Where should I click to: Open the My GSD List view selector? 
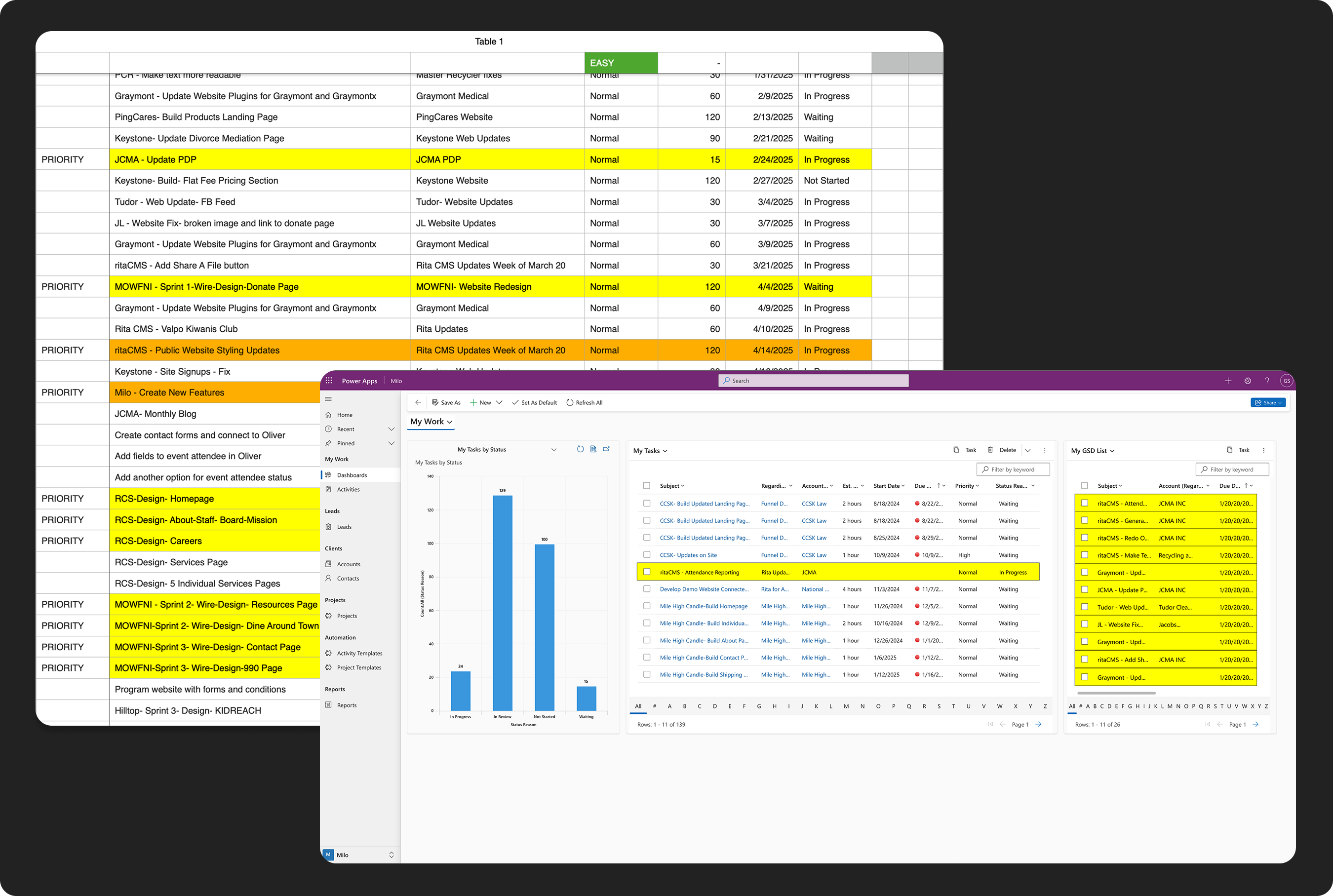[1093, 451]
